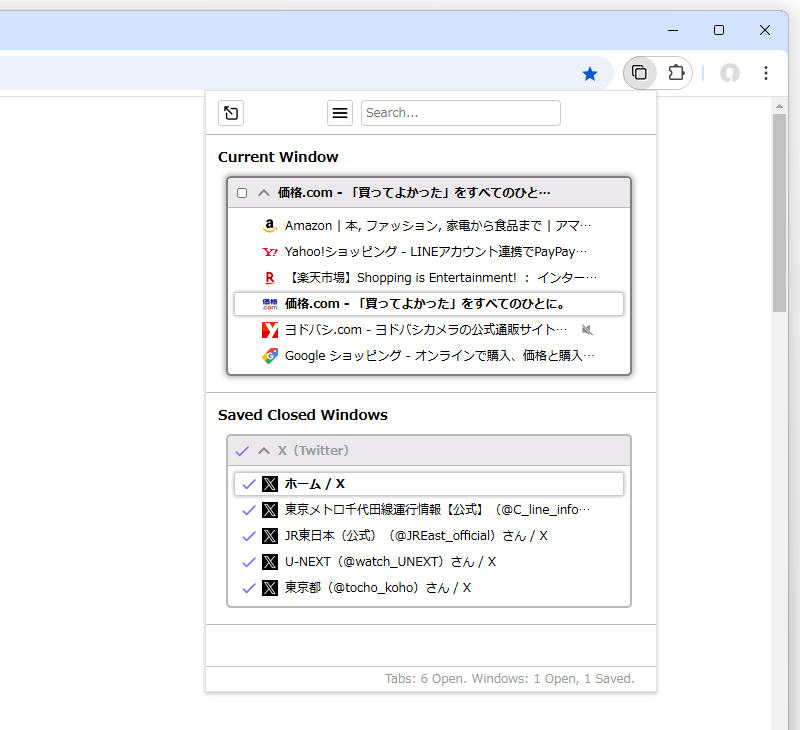The height and width of the screenshot is (730, 800).
Task: Minimize the Chrome window
Action: 673,30
